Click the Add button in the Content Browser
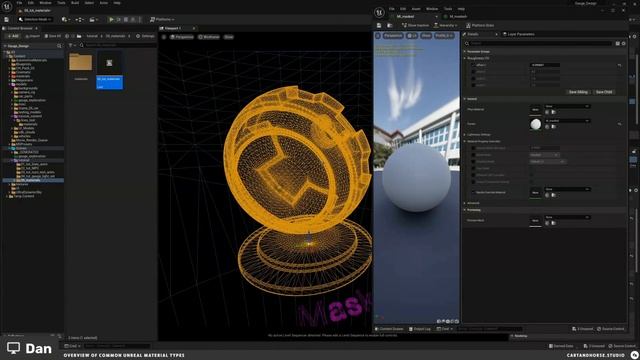Screen dimensions: 640x360 coord(13,36)
